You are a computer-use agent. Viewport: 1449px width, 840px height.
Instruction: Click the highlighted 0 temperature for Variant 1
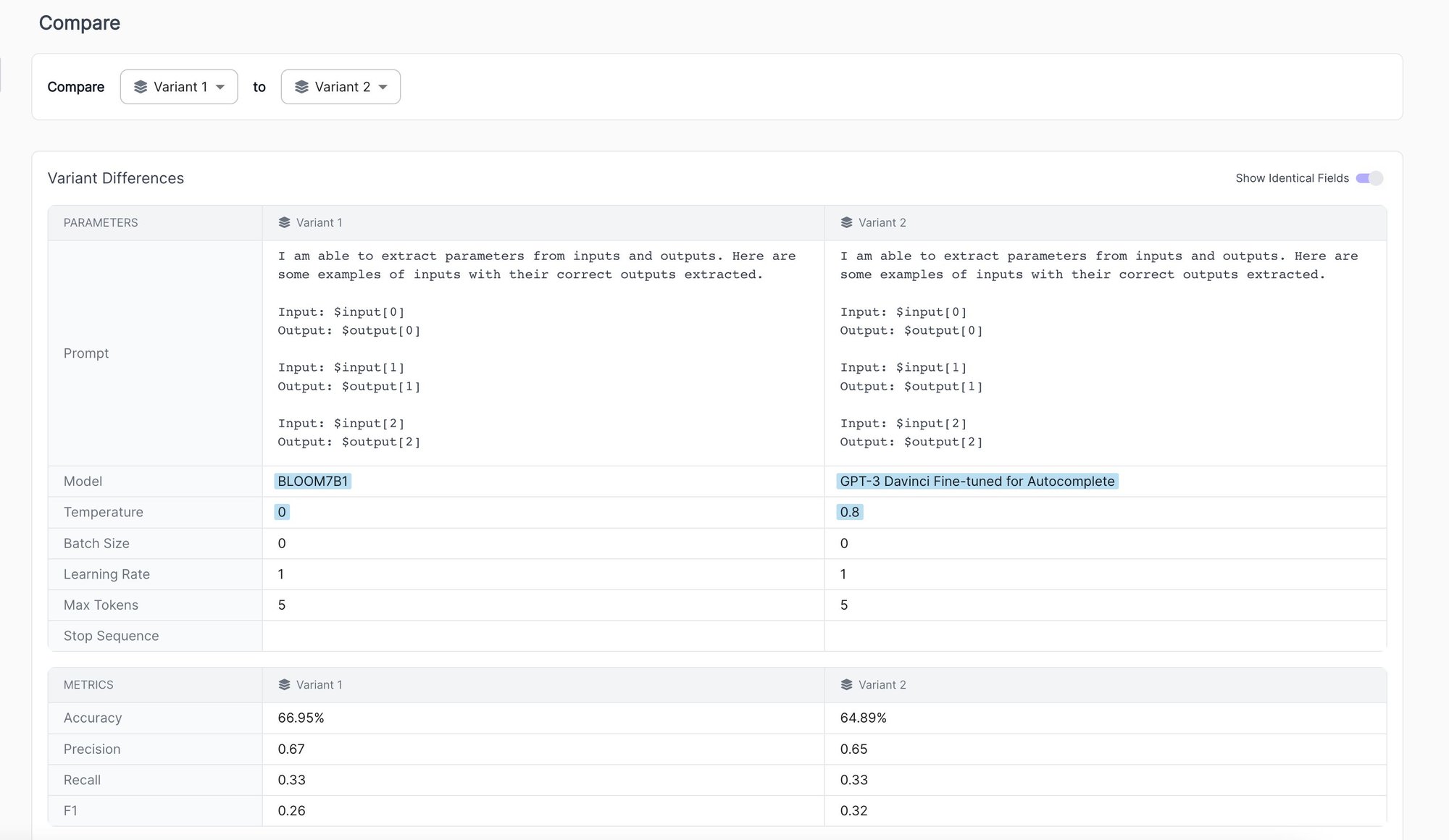(x=282, y=513)
